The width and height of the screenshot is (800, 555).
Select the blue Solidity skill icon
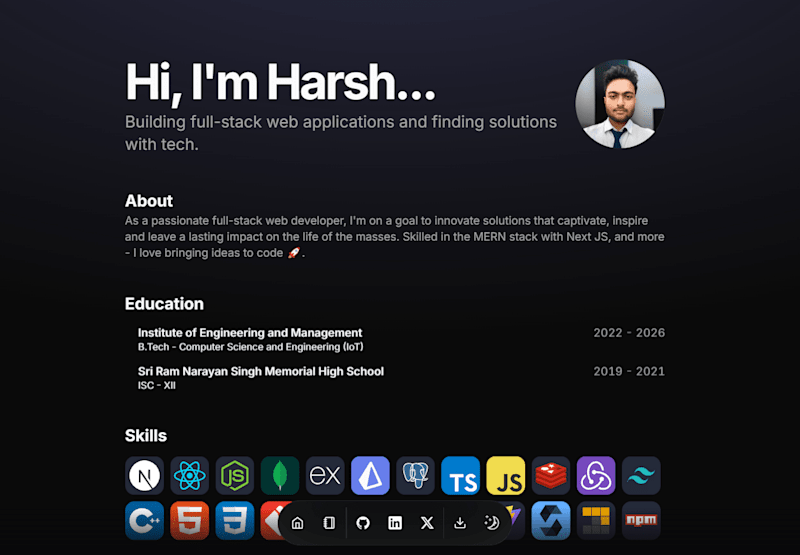[551, 520]
